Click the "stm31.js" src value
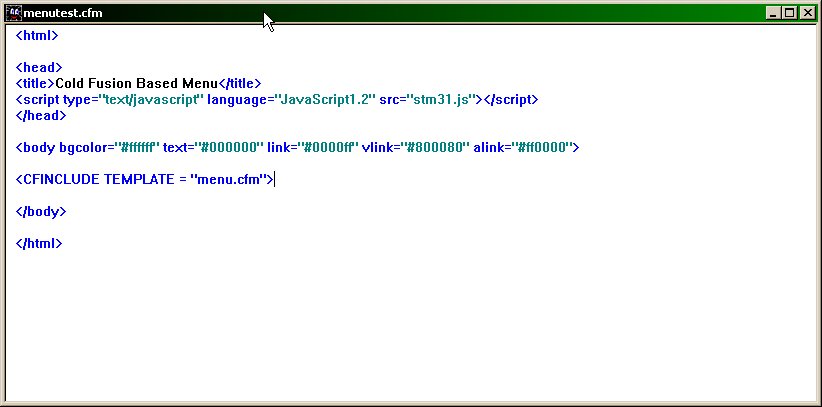 click(x=440, y=100)
